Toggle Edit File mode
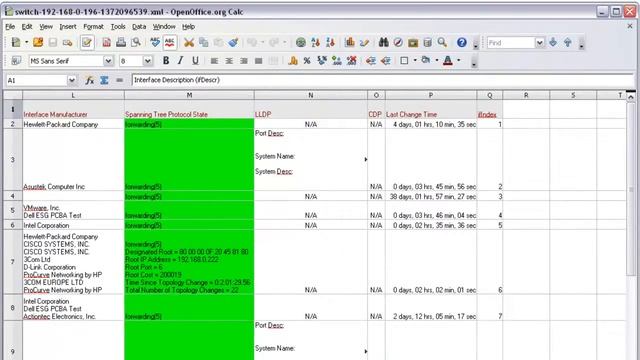Screen dimensions: 640x360 pos(87,42)
